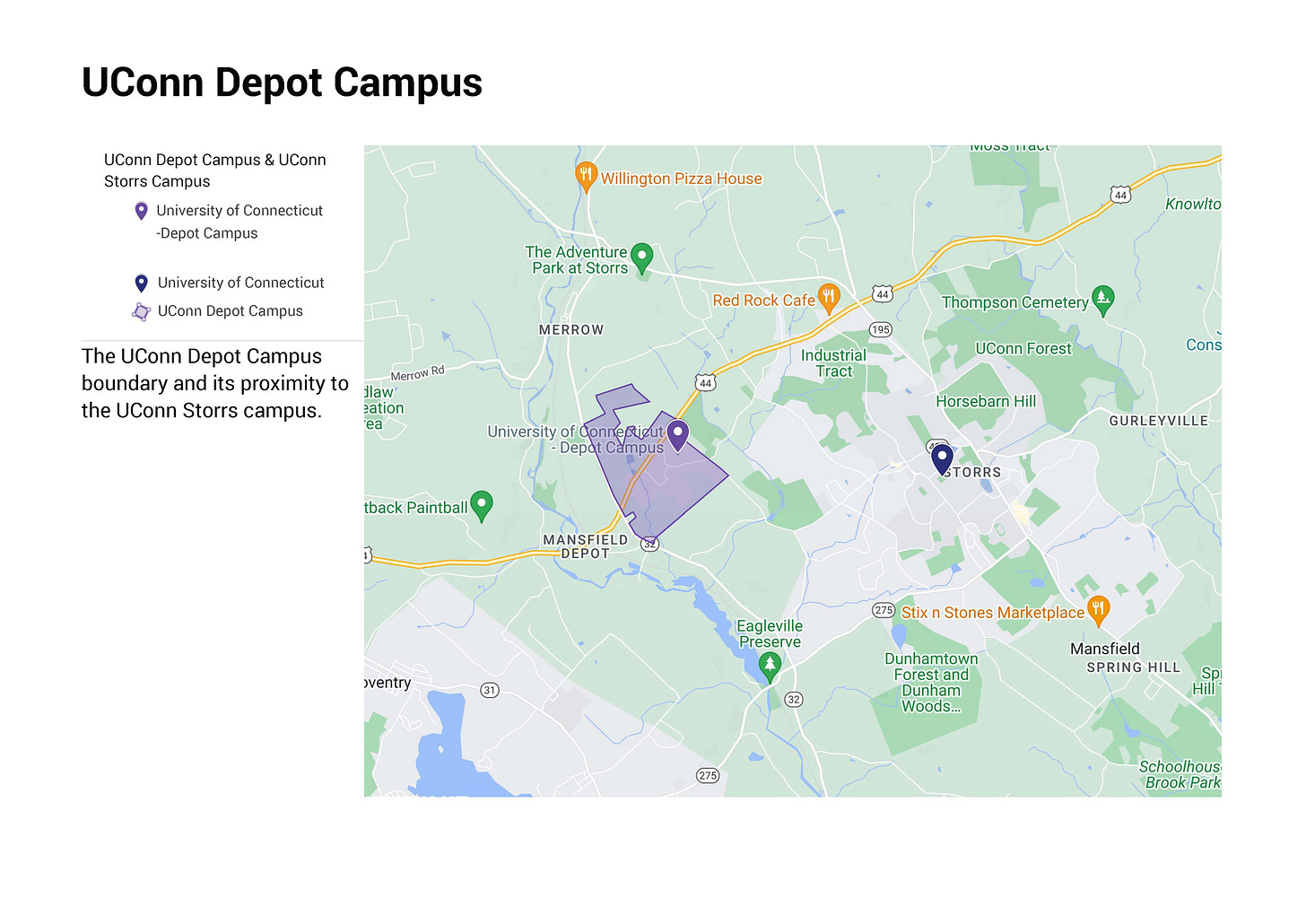Click the Route 195 shield on the map
The height and width of the screenshot is (924, 1306).
pos(881,329)
